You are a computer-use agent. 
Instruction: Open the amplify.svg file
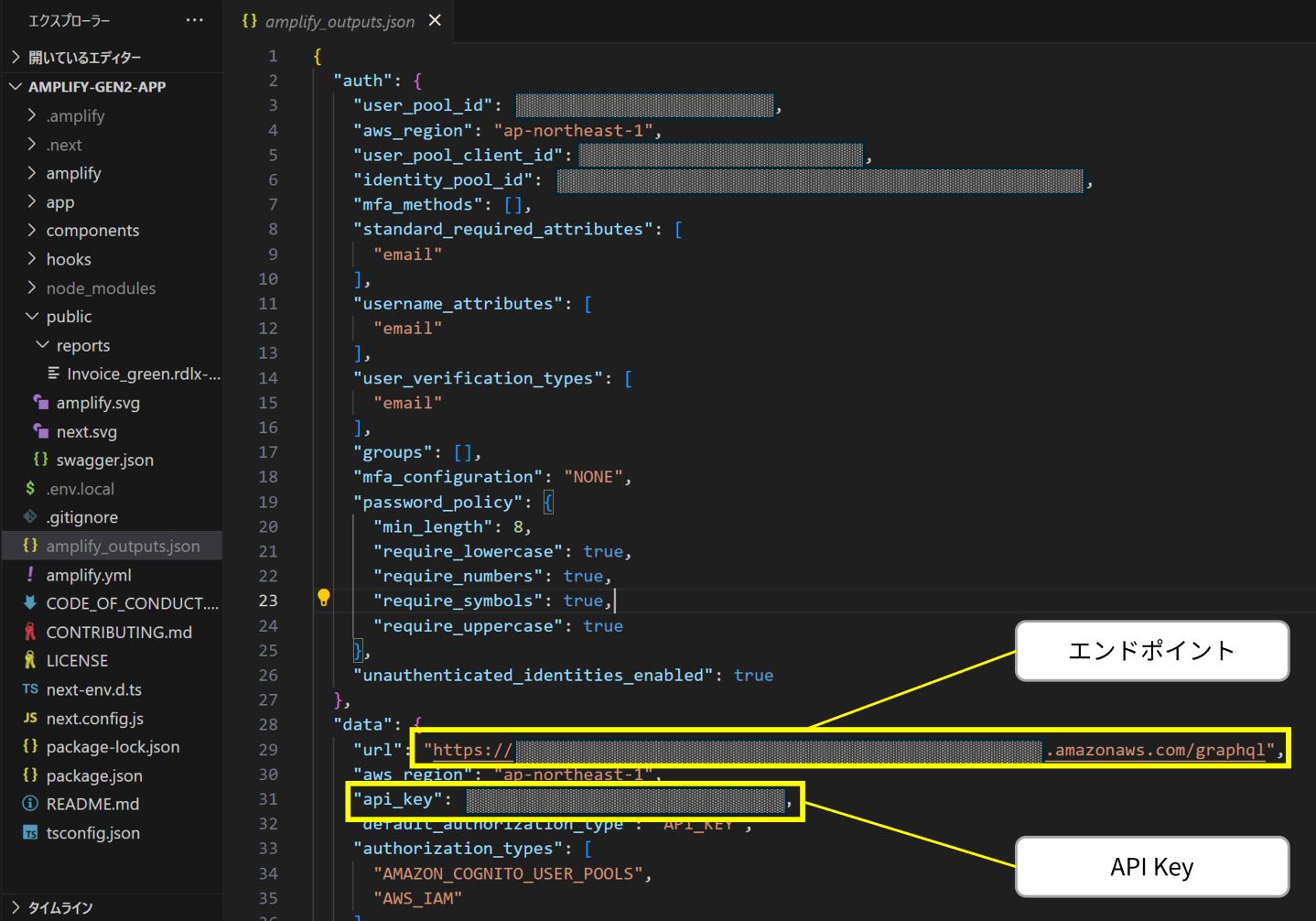click(x=98, y=403)
